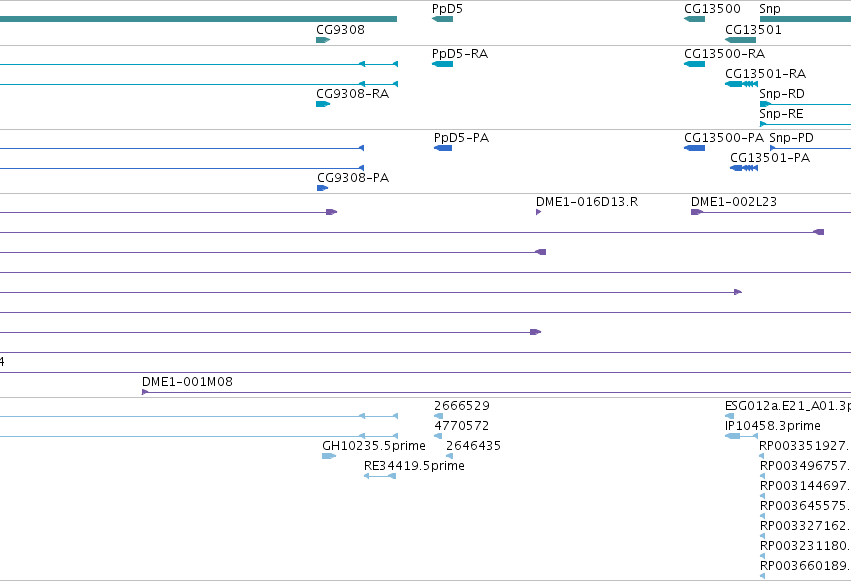Select the CG13500 gene arrow glyph
The image size is (851, 581).
pos(695,19)
